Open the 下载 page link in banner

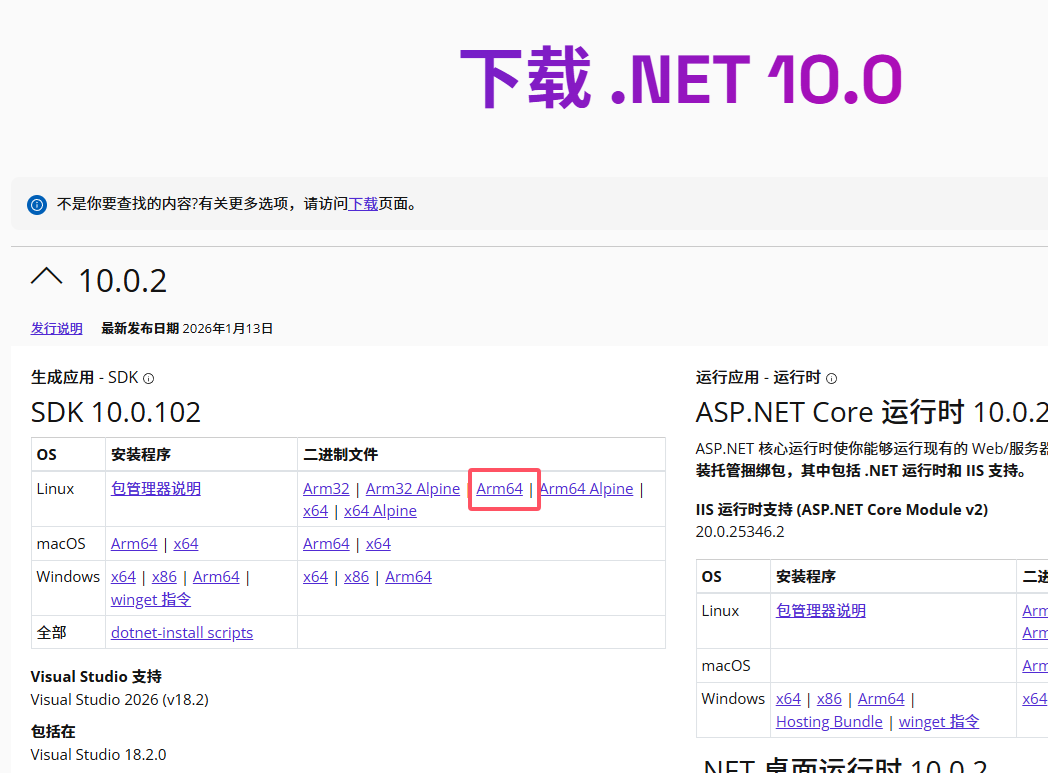pyautogui.click(x=362, y=204)
